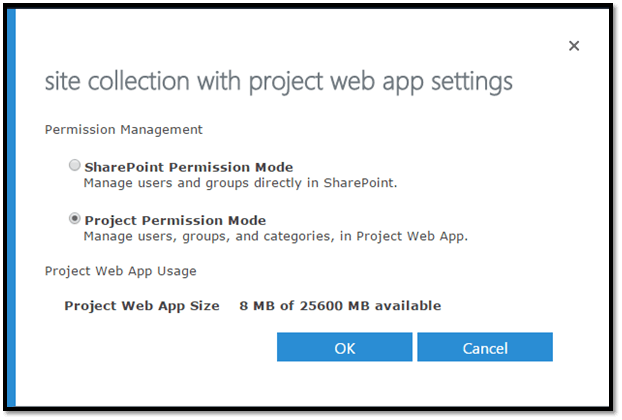Screen dimensions: 622x420
Task: Click the "8 MB" used size value
Action: 257,305
